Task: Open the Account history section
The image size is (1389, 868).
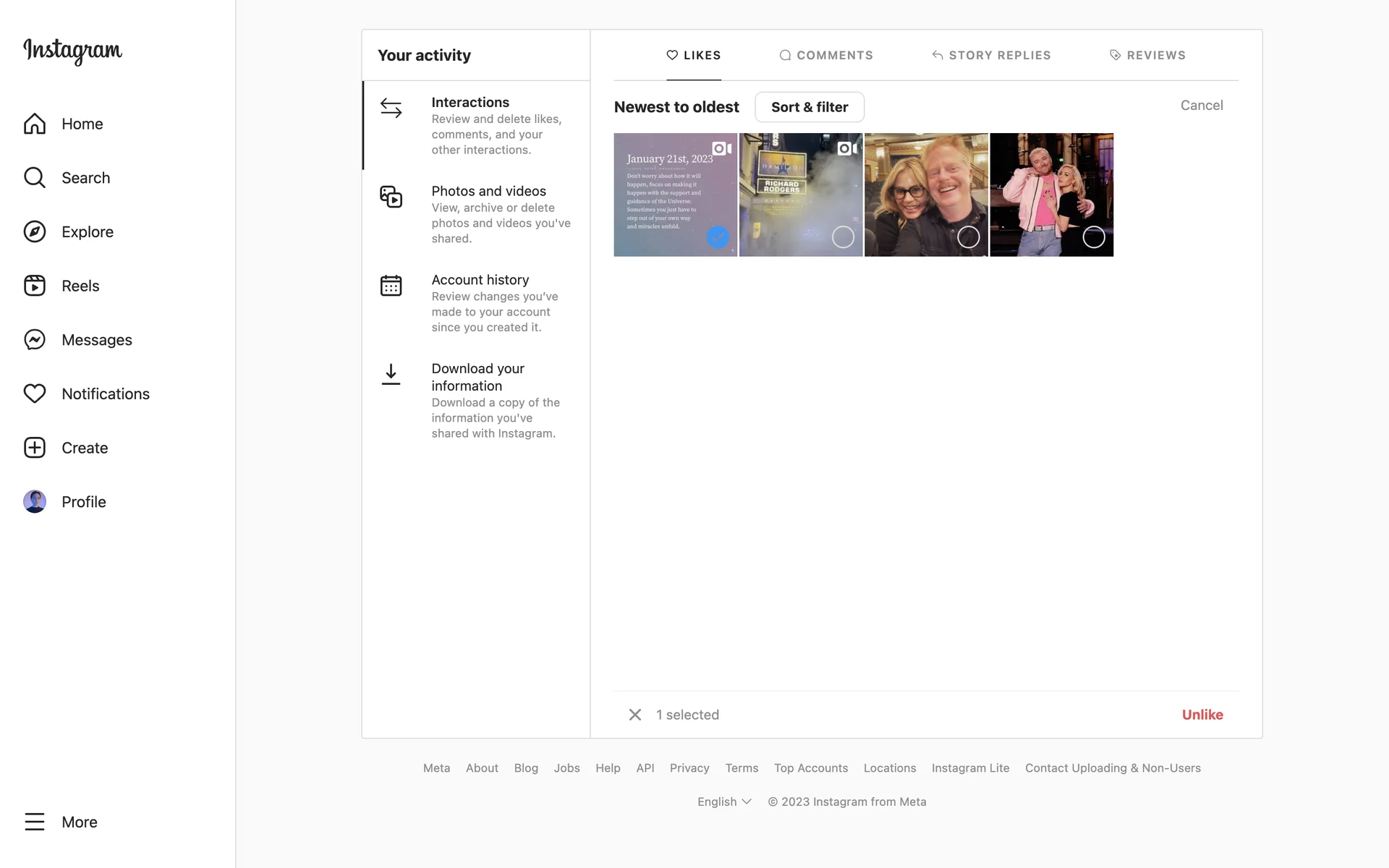Action: pos(480,280)
